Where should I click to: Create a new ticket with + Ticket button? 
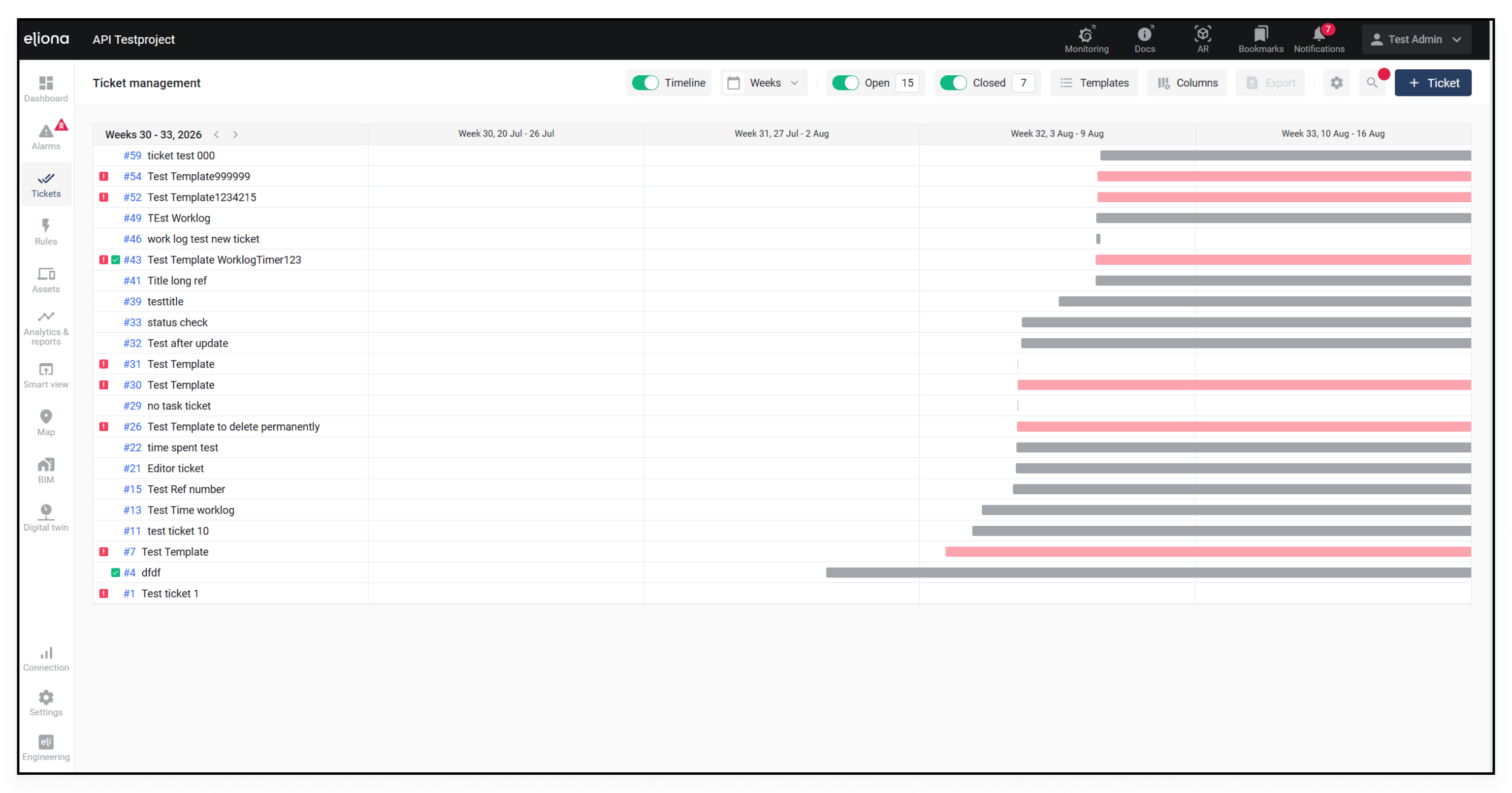coord(1432,83)
